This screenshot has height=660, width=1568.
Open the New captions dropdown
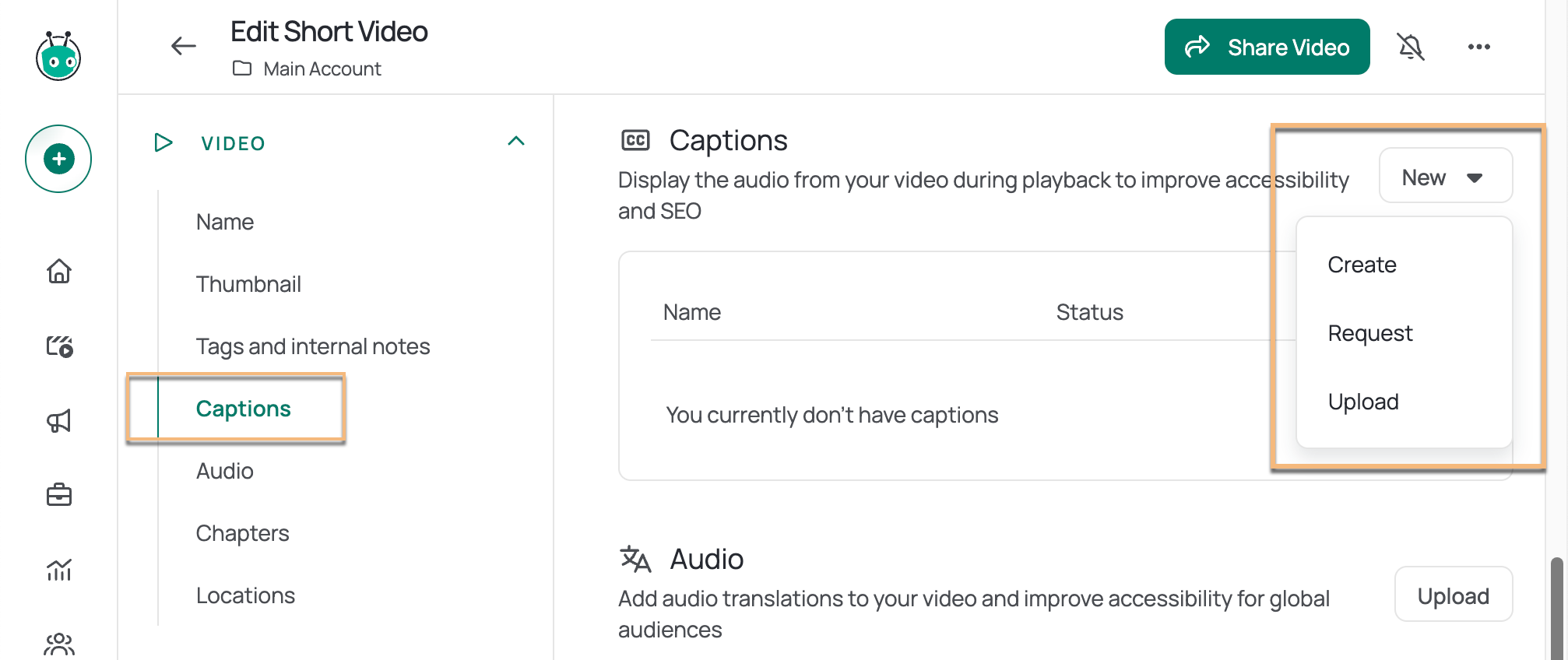pos(1446,176)
